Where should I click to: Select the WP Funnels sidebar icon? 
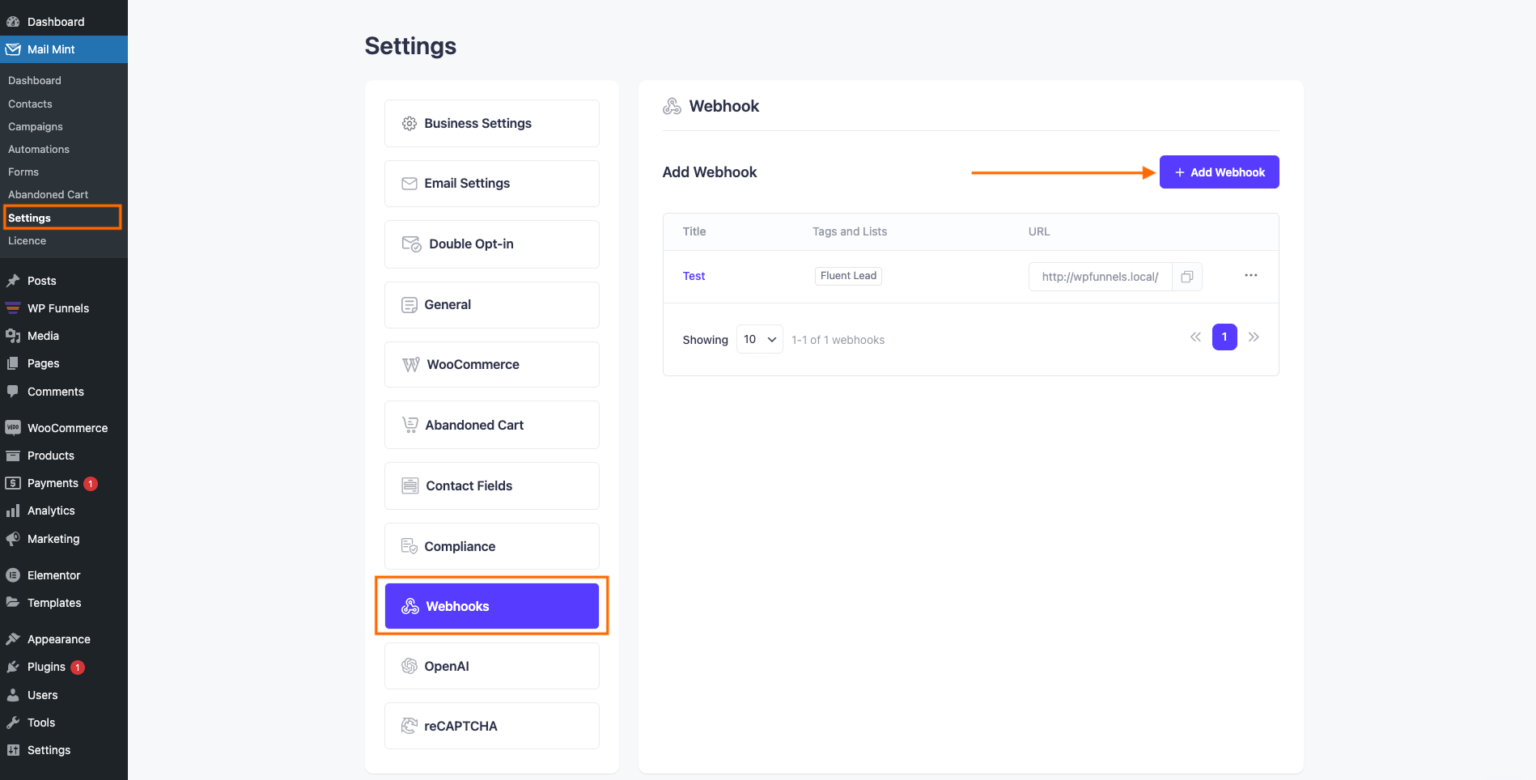click(x=14, y=308)
